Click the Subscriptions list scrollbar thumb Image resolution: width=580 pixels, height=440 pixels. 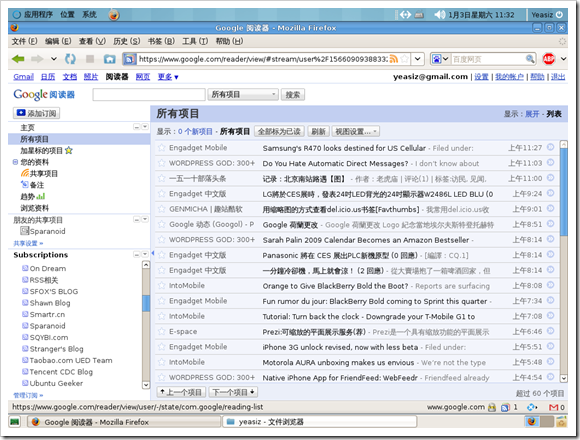[x=146, y=303]
